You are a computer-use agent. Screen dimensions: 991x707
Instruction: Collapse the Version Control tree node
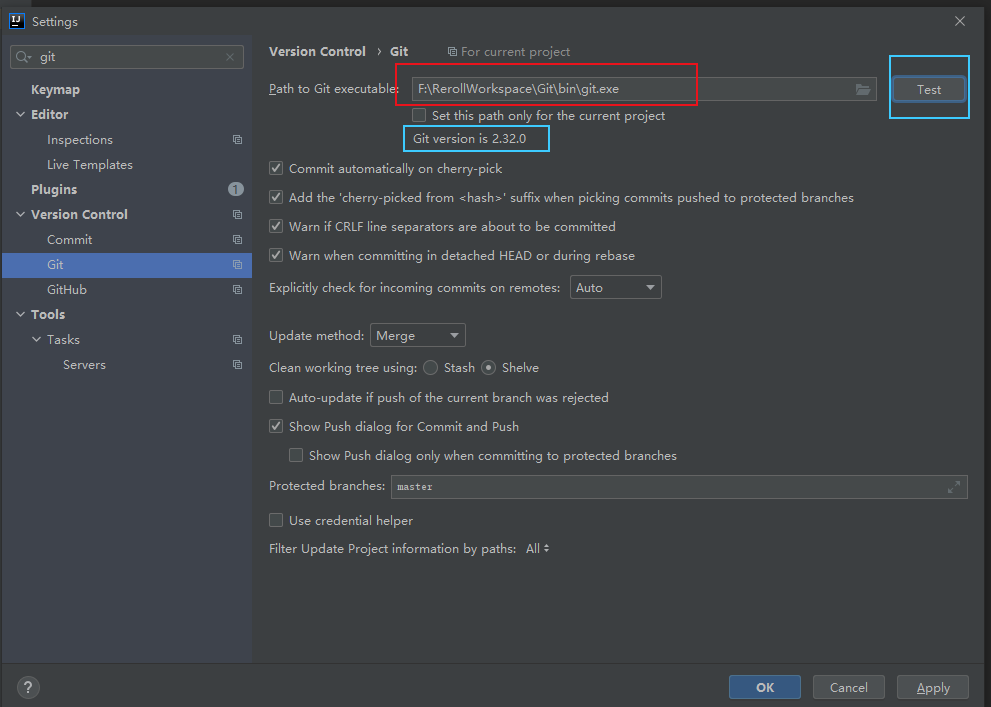point(21,215)
